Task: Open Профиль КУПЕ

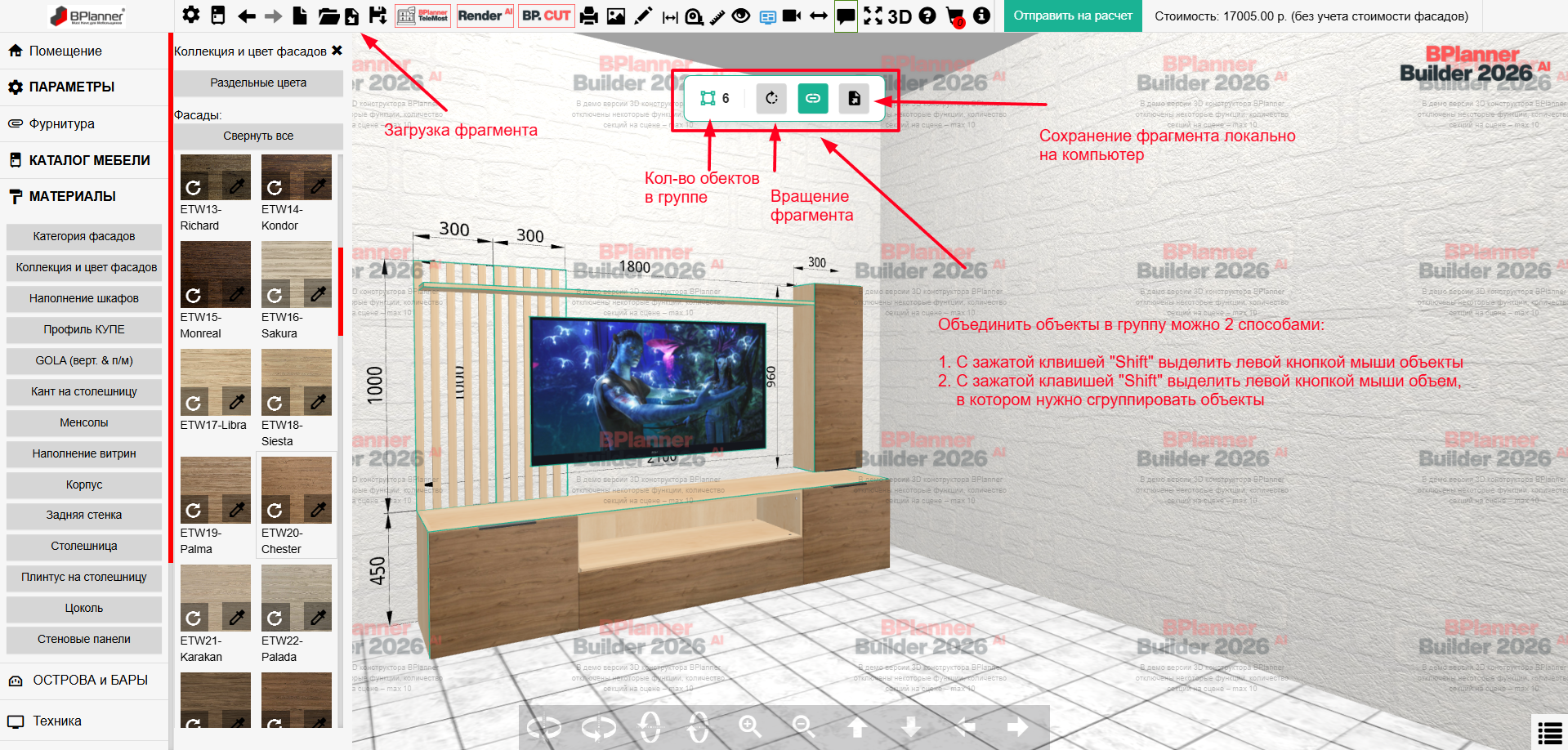Action: tap(84, 329)
